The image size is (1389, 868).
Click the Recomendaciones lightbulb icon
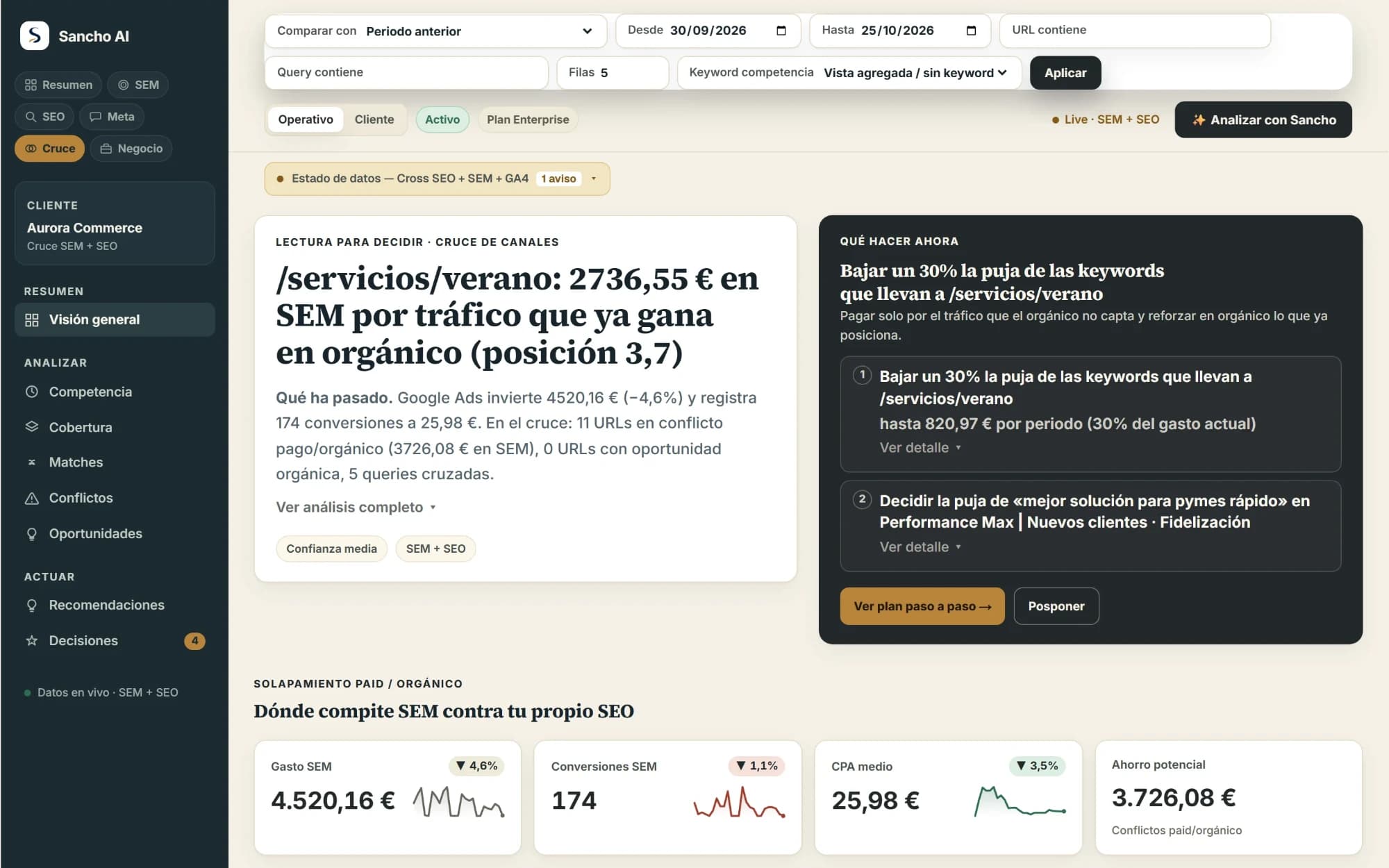click(x=31, y=606)
